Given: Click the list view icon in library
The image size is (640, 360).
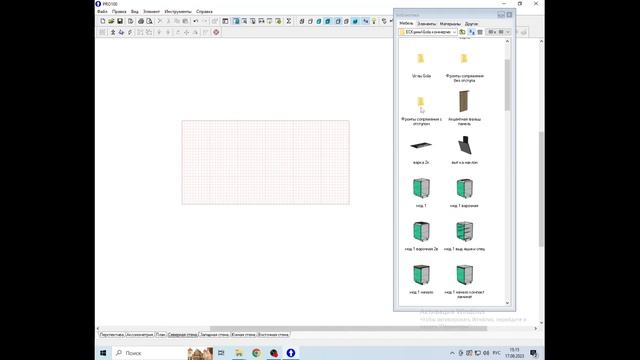Looking at the screenshot, I should point(480,32).
